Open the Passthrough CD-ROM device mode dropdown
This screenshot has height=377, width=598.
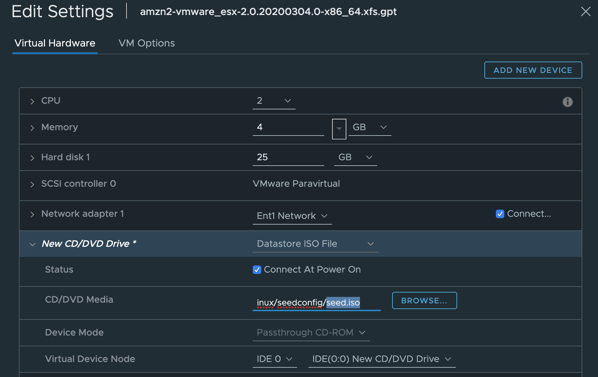tap(311, 333)
